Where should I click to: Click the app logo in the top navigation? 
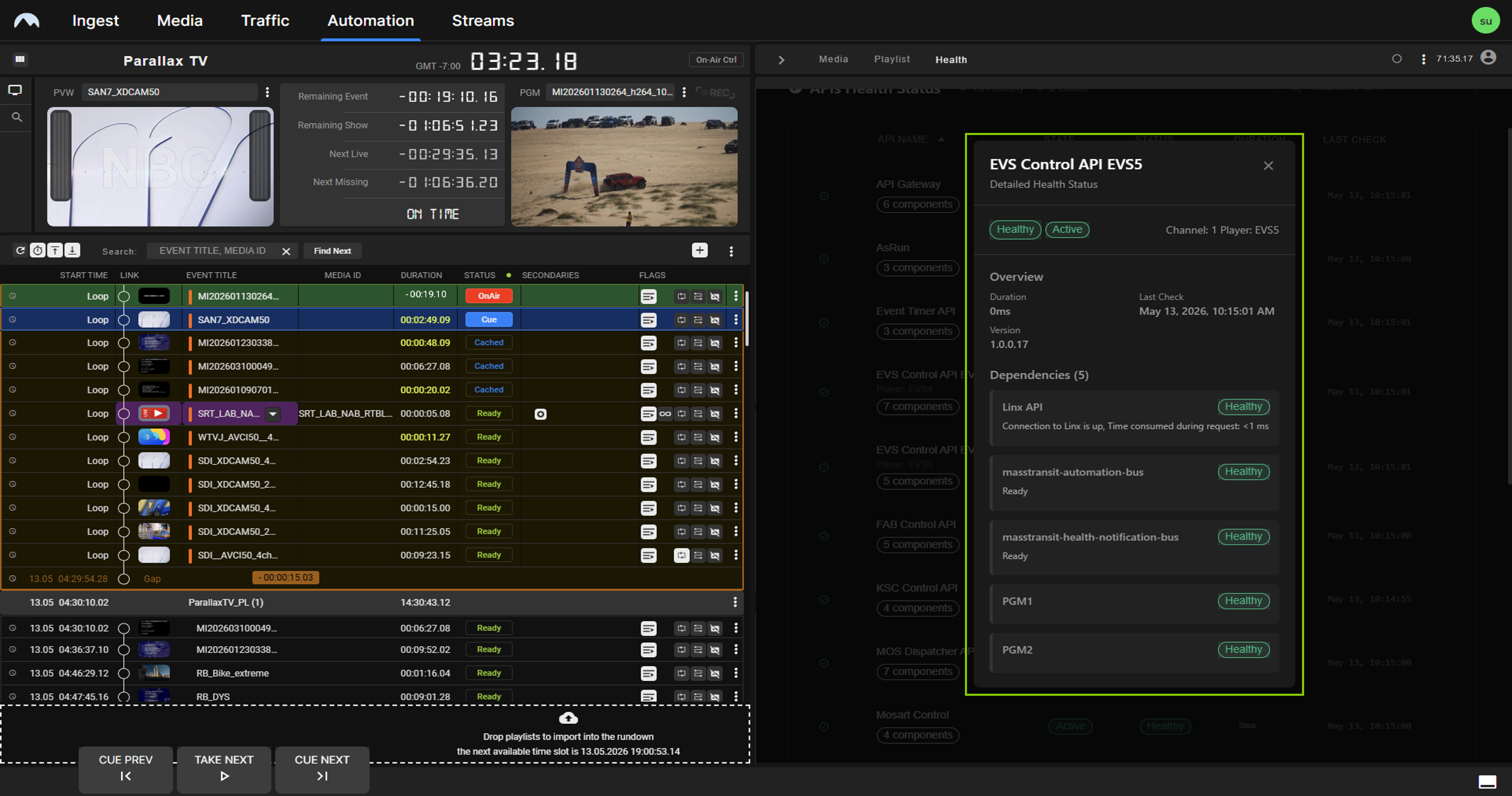point(27,21)
